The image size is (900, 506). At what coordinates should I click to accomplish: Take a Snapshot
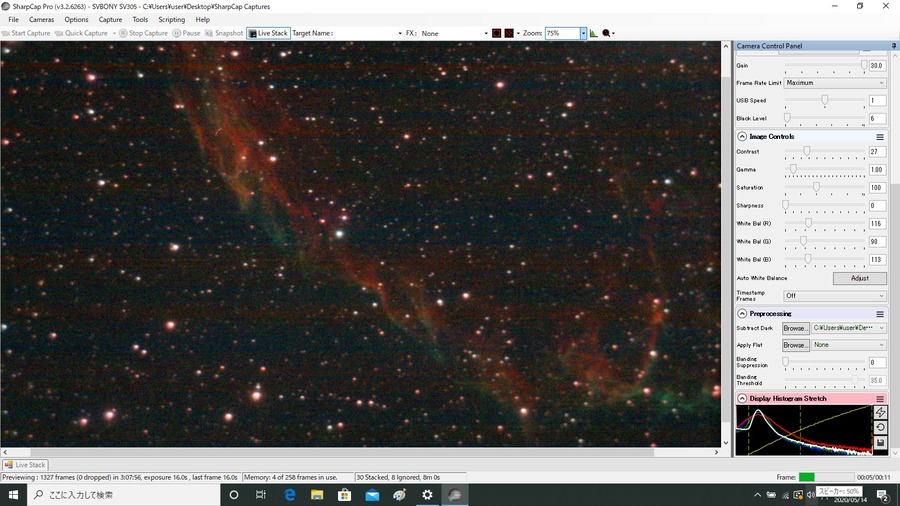(x=224, y=33)
